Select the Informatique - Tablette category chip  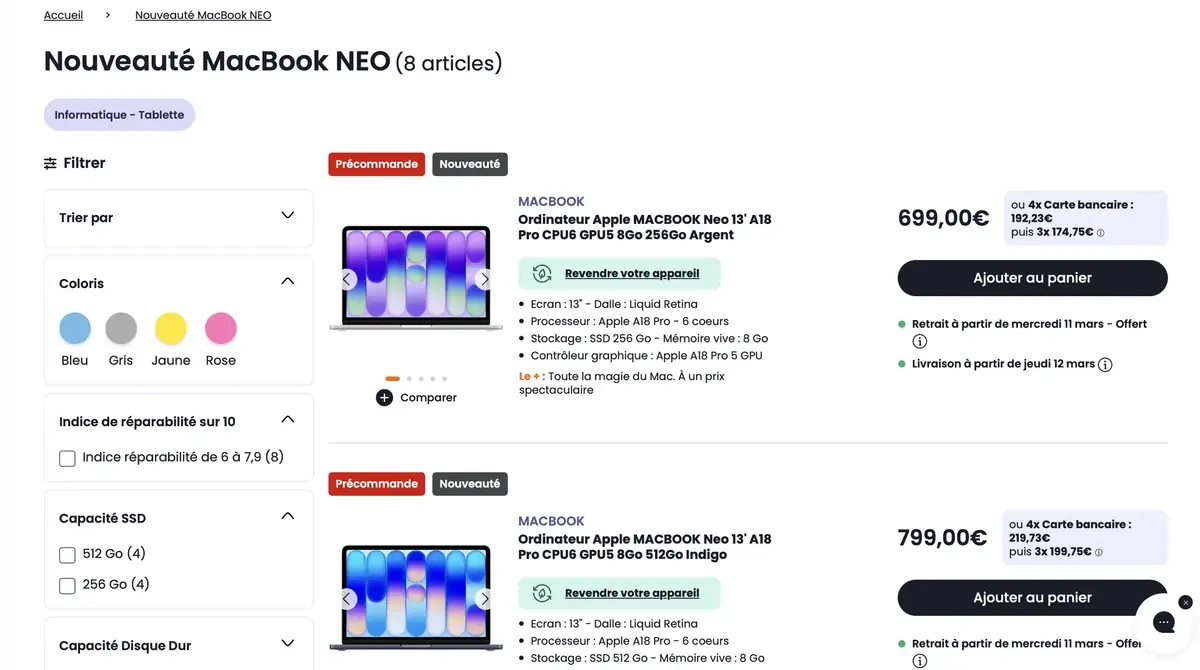click(119, 115)
